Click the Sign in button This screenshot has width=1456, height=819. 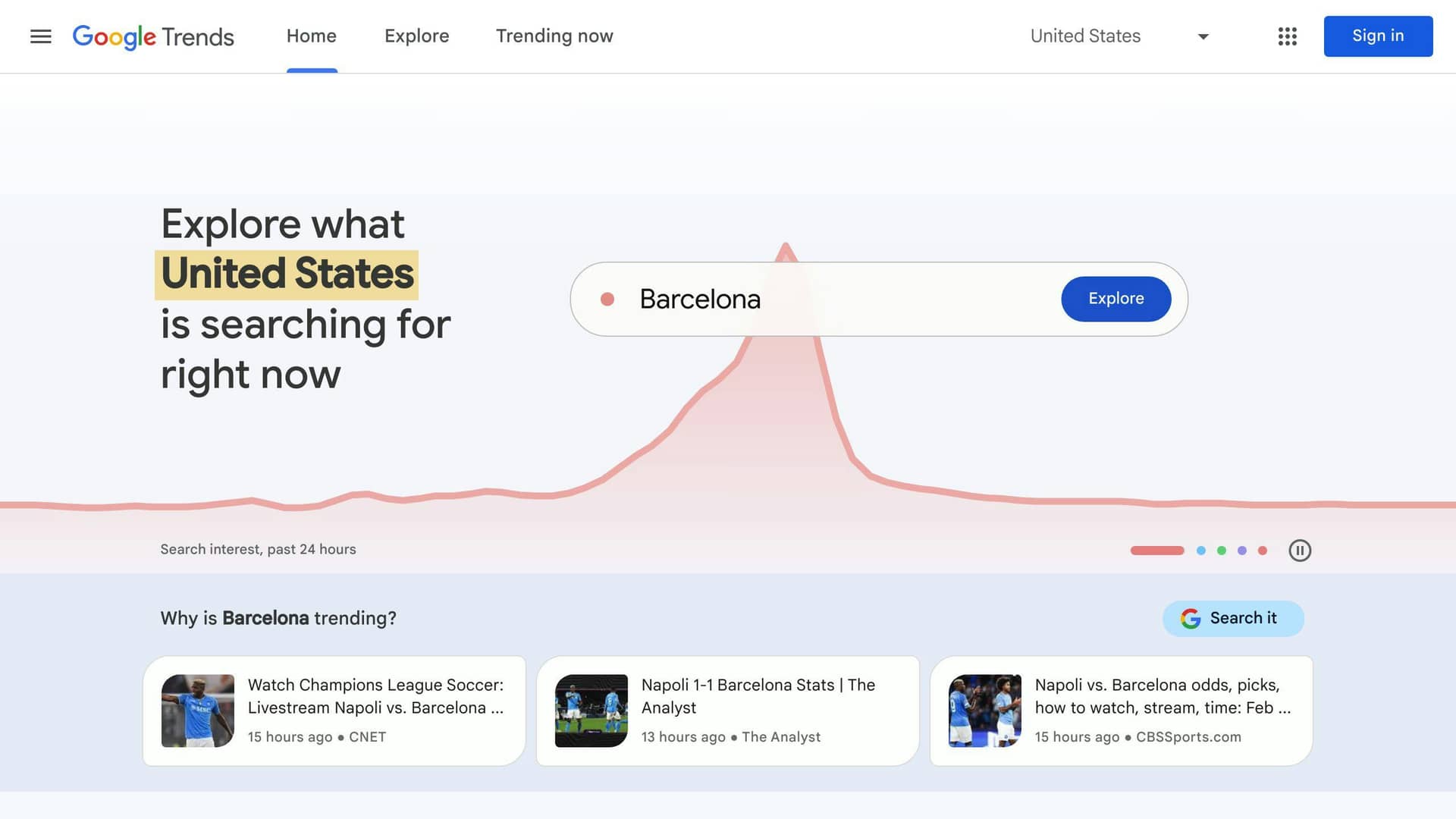(1378, 35)
